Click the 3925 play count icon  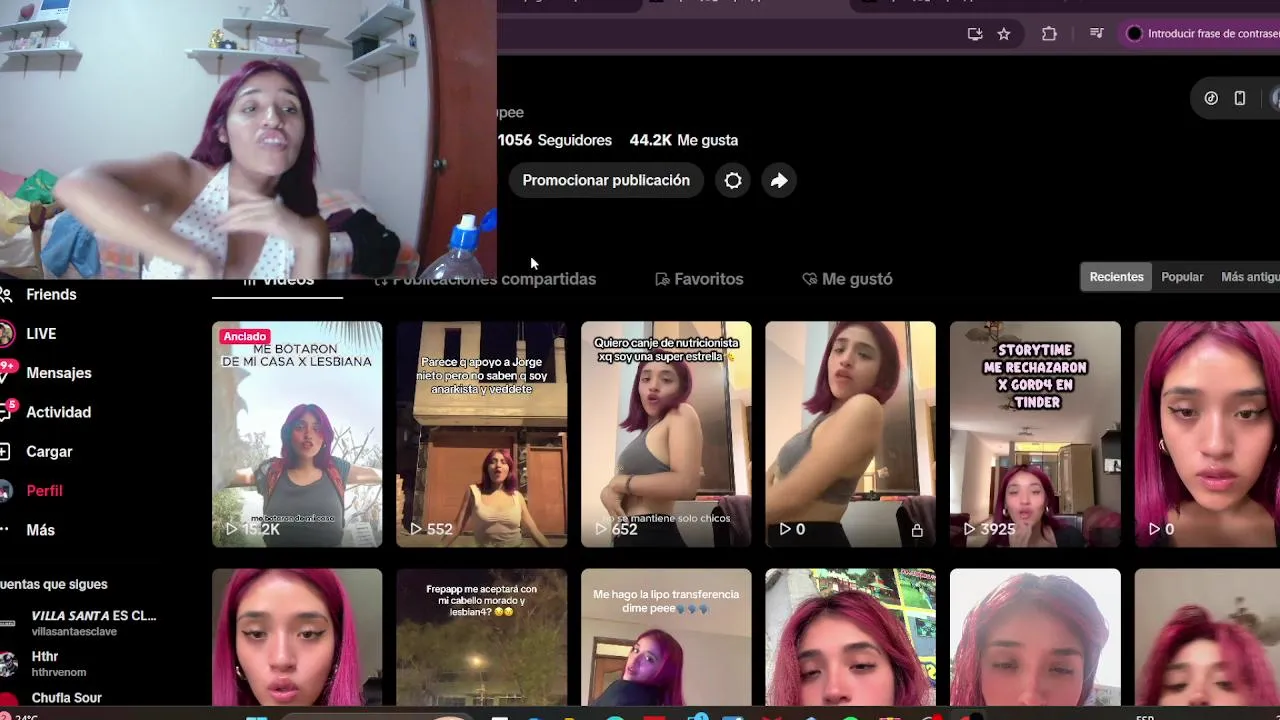point(969,529)
